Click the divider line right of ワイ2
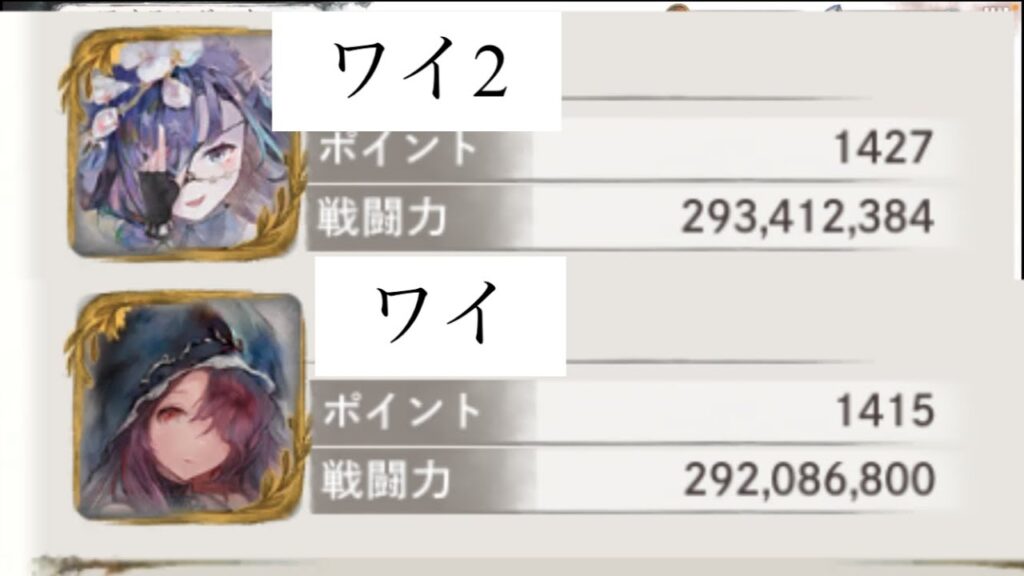Viewport: 1024px width, 576px height. (x=715, y=99)
